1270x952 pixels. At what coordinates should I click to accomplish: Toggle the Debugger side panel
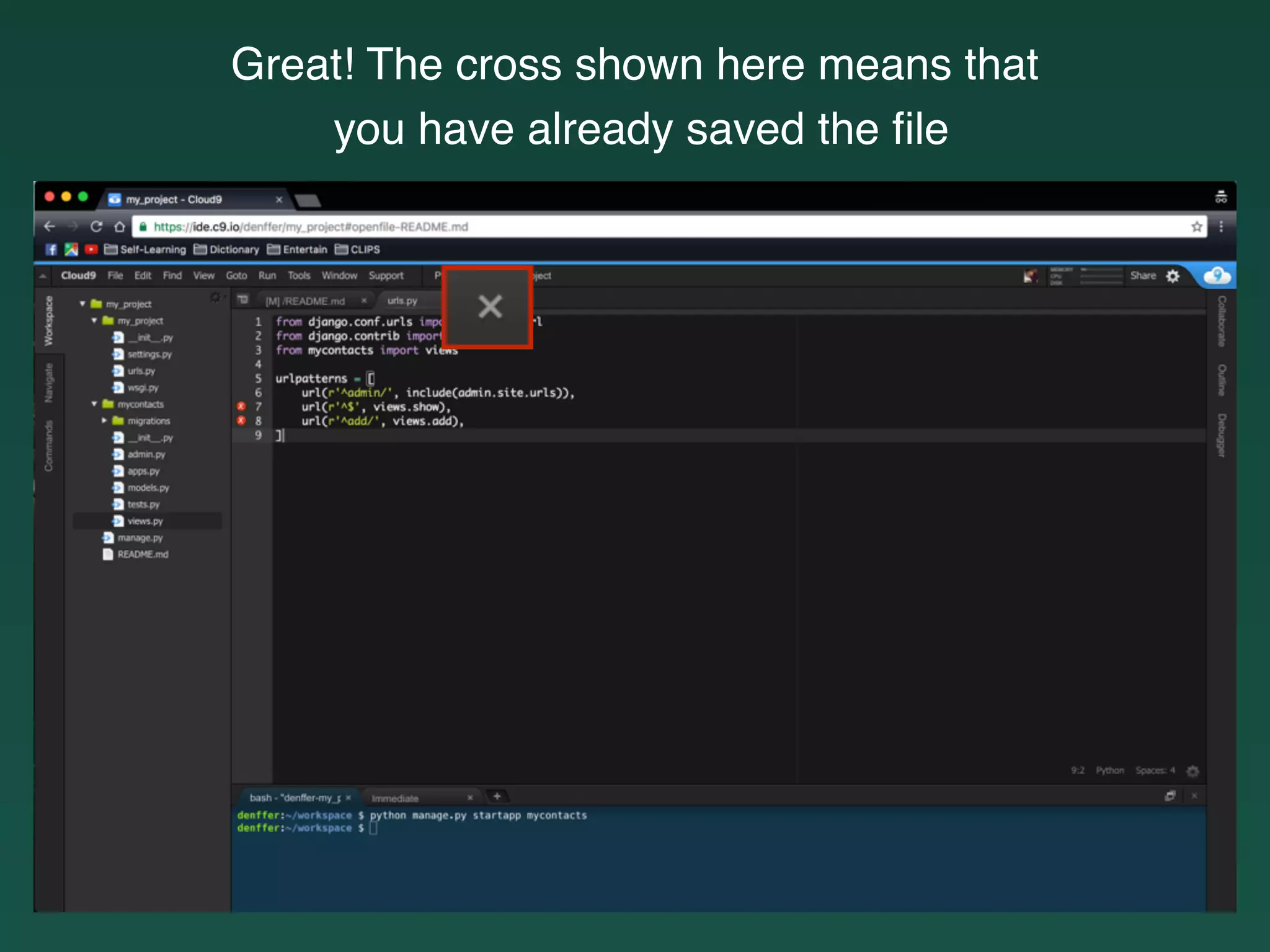(1222, 436)
